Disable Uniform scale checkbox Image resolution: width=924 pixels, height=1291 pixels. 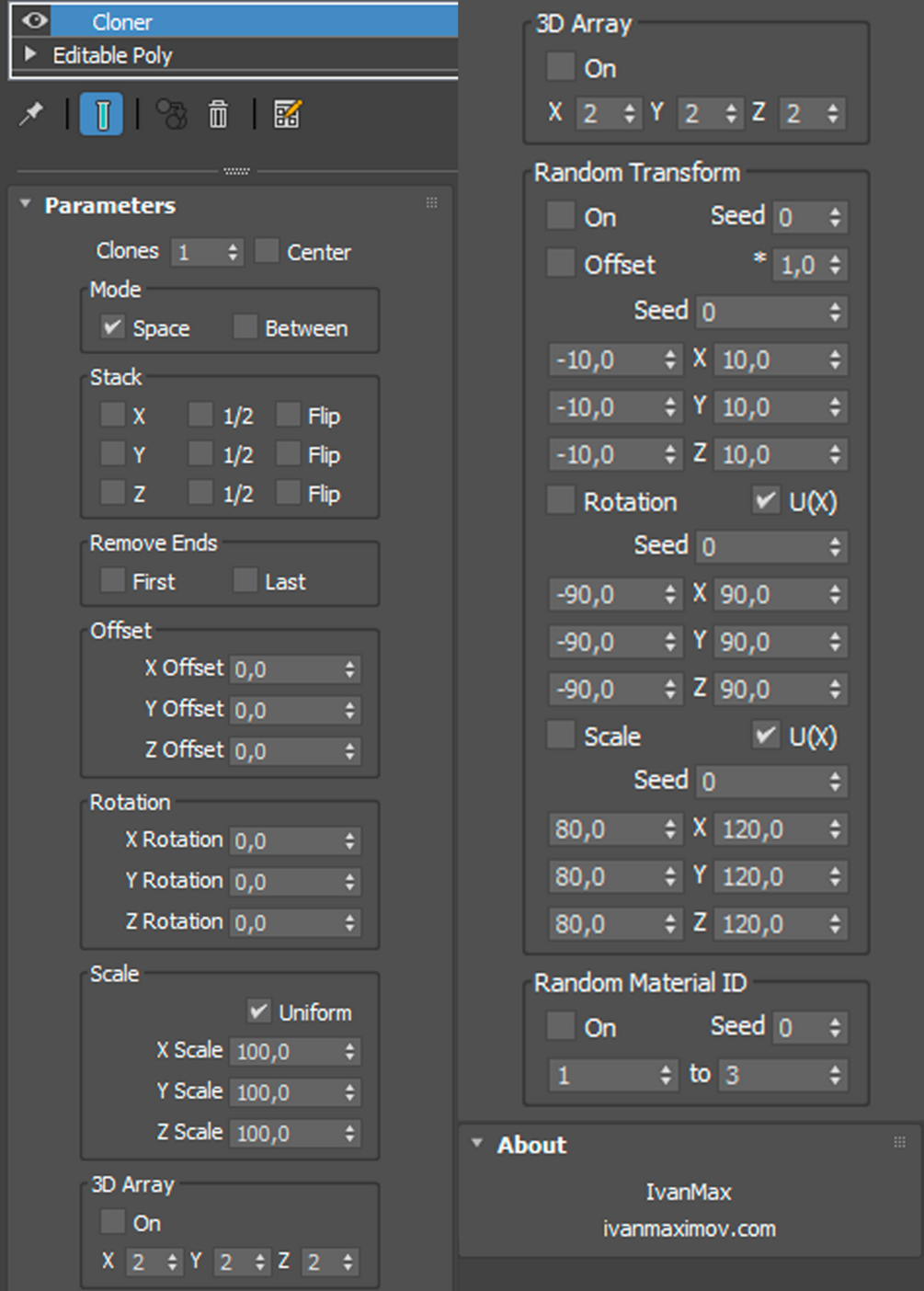(x=259, y=1011)
